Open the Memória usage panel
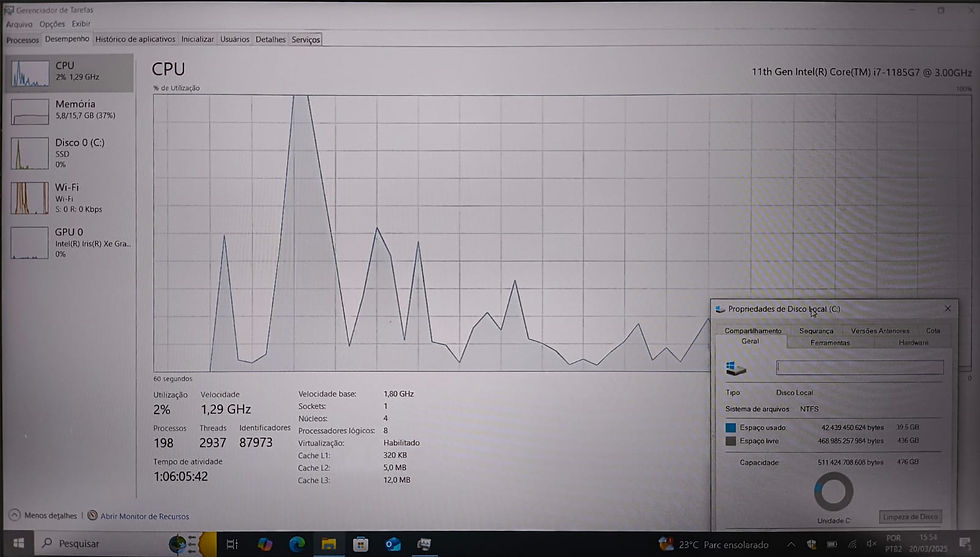This screenshot has height=557, width=980. click(x=69, y=111)
